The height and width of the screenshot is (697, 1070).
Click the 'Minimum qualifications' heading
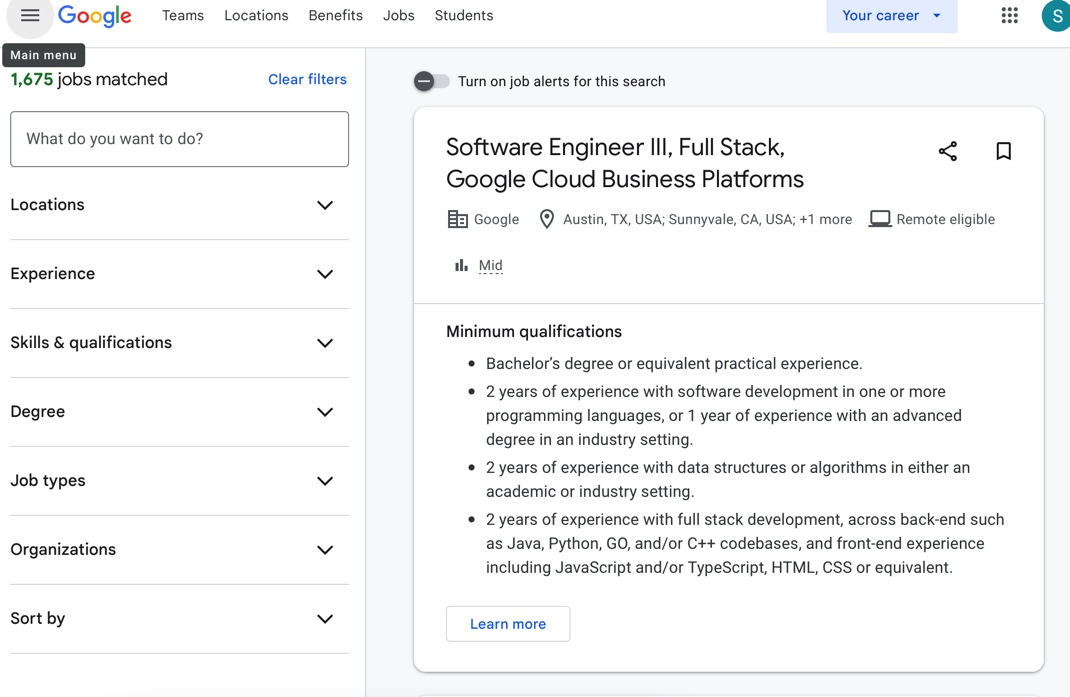click(534, 332)
